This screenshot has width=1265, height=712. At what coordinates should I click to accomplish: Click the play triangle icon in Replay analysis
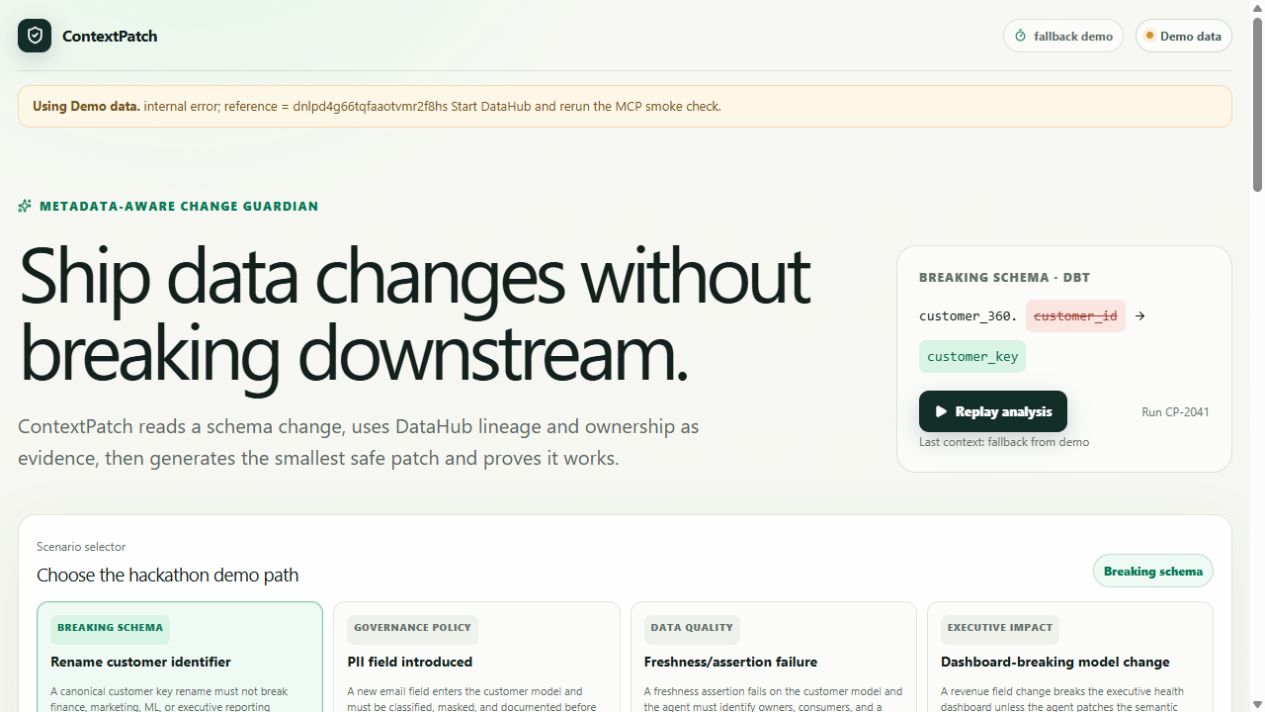point(941,411)
